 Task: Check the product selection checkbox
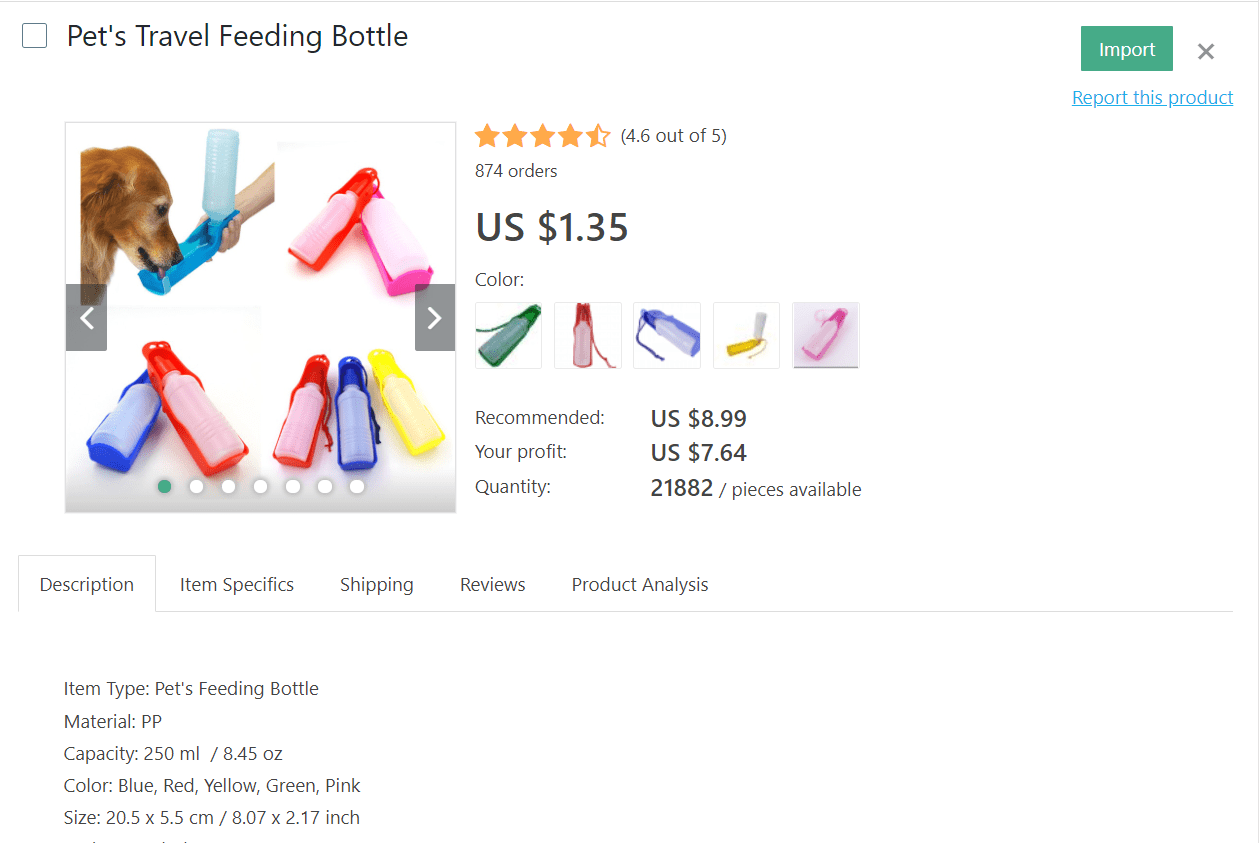(x=34, y=35)
